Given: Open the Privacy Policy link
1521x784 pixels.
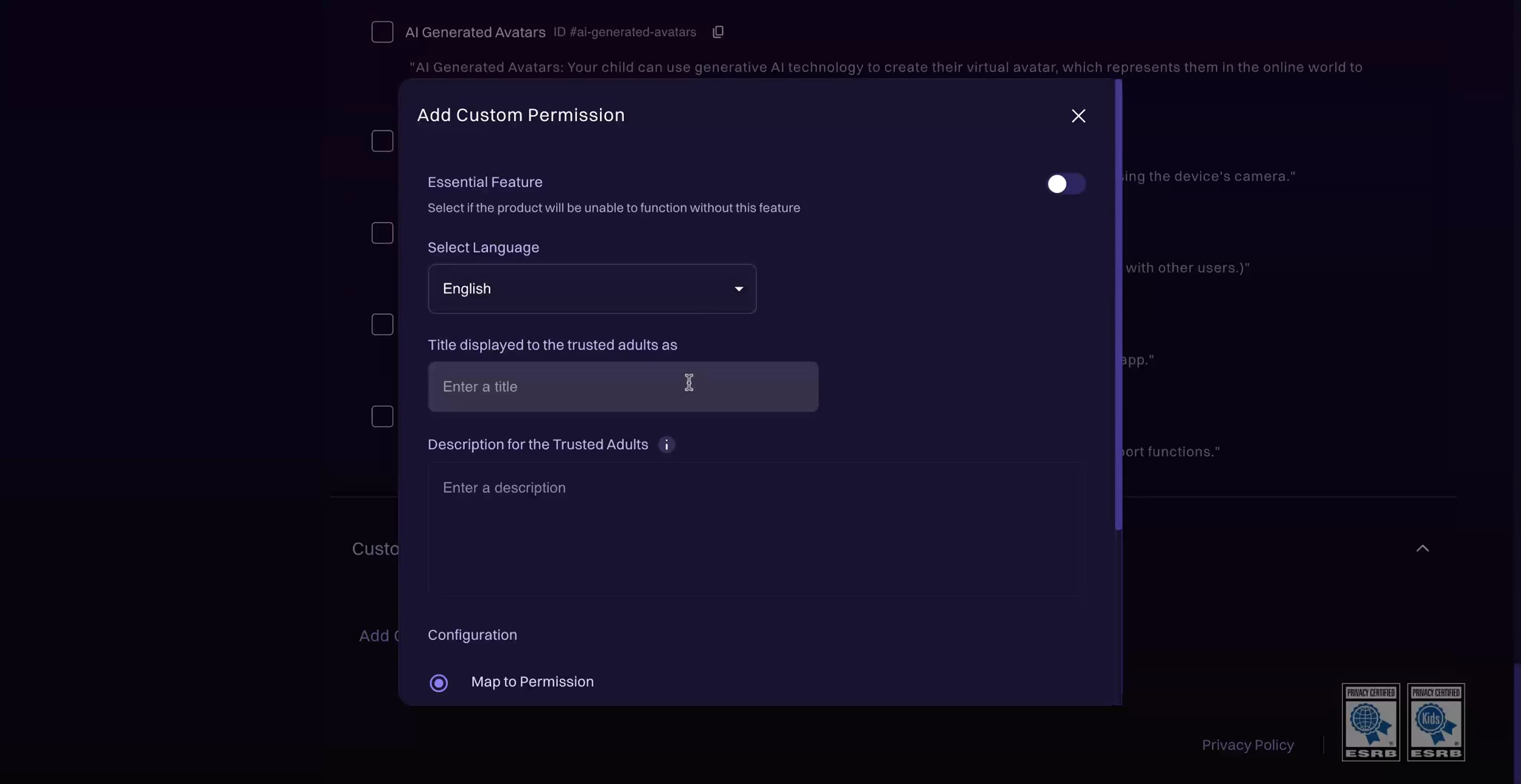Looking at the screenshot, I should [1248, 745].
